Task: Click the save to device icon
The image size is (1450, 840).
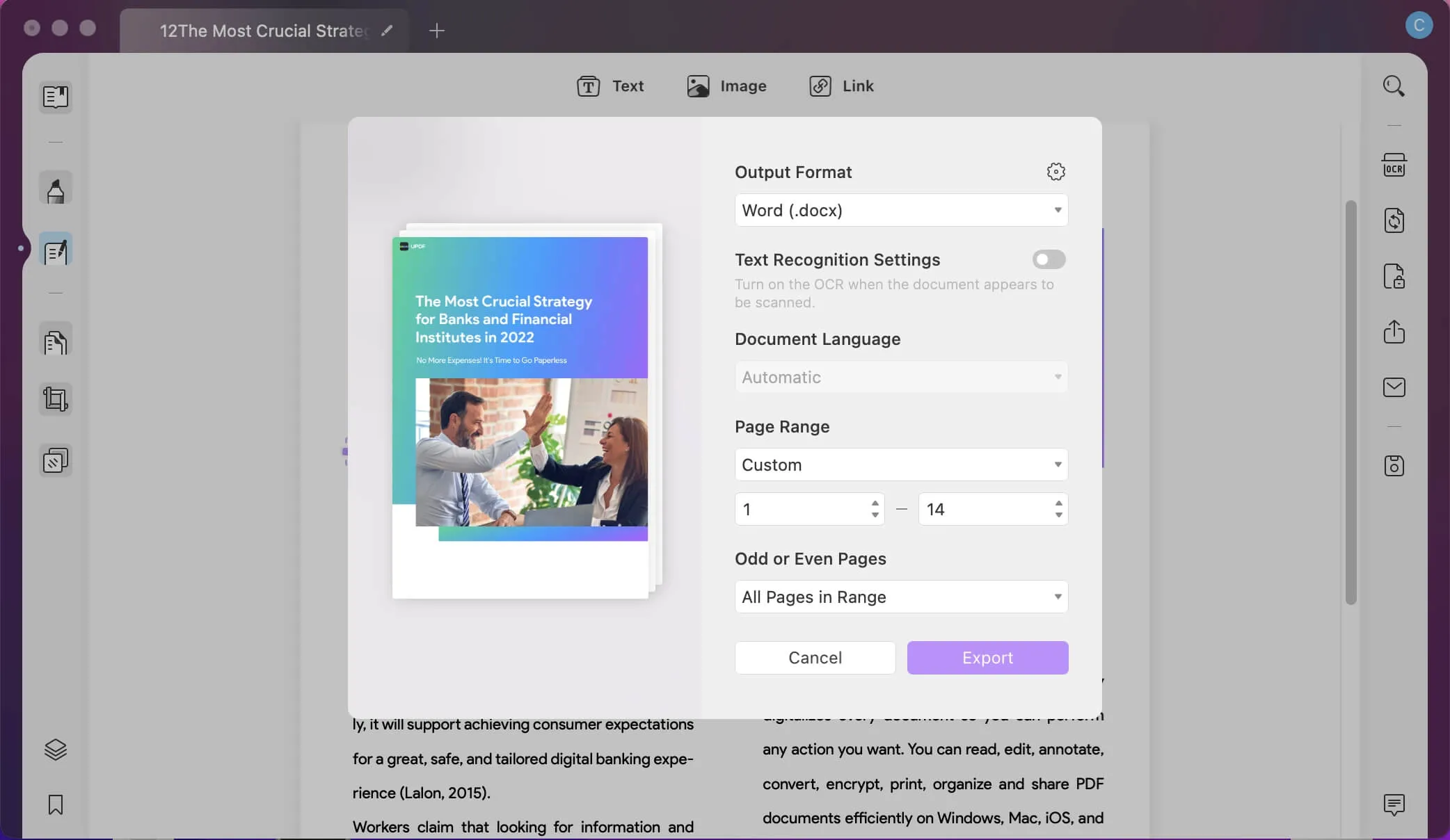Action: [x=1395, y=464]
